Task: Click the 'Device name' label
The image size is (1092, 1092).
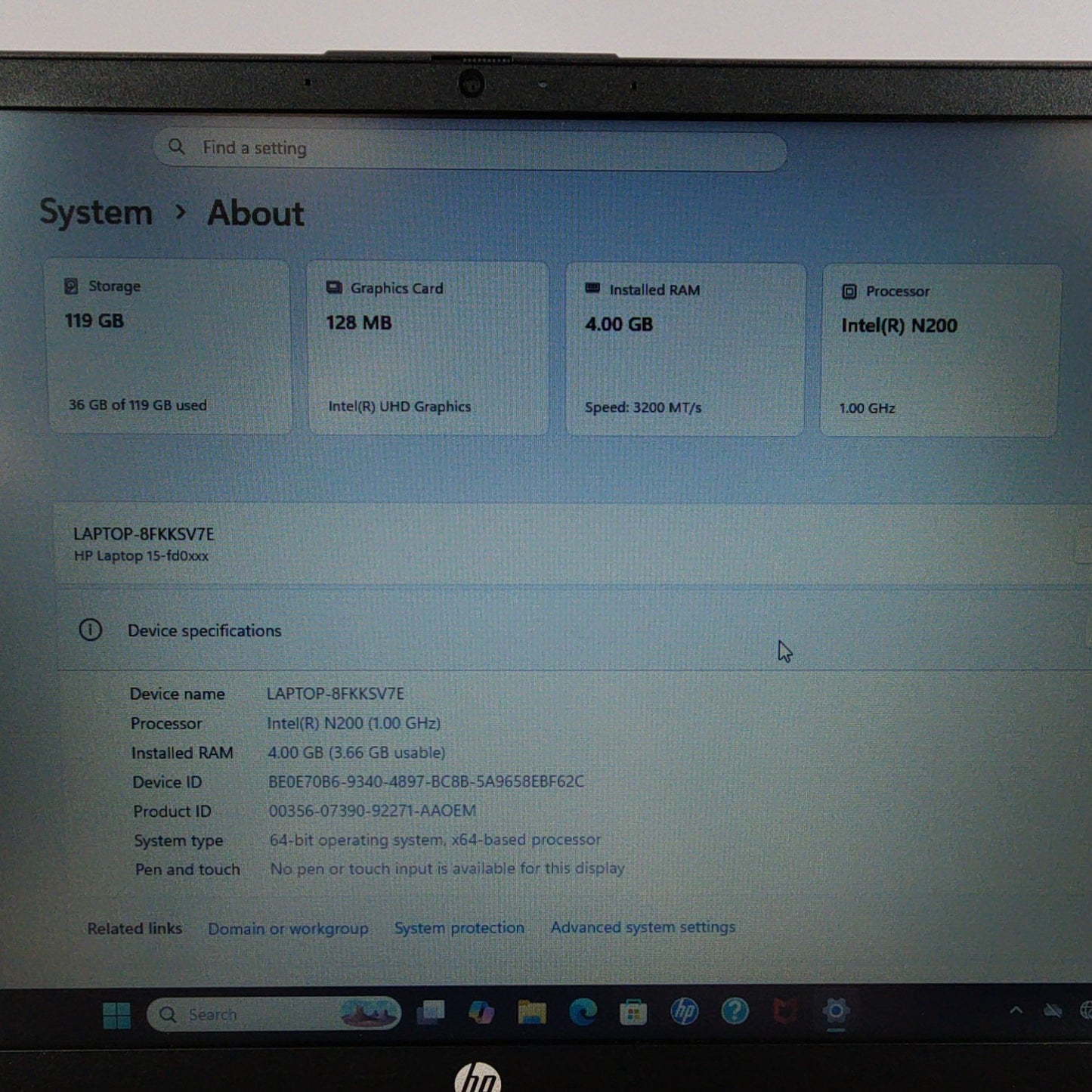Action: [177, 694]
